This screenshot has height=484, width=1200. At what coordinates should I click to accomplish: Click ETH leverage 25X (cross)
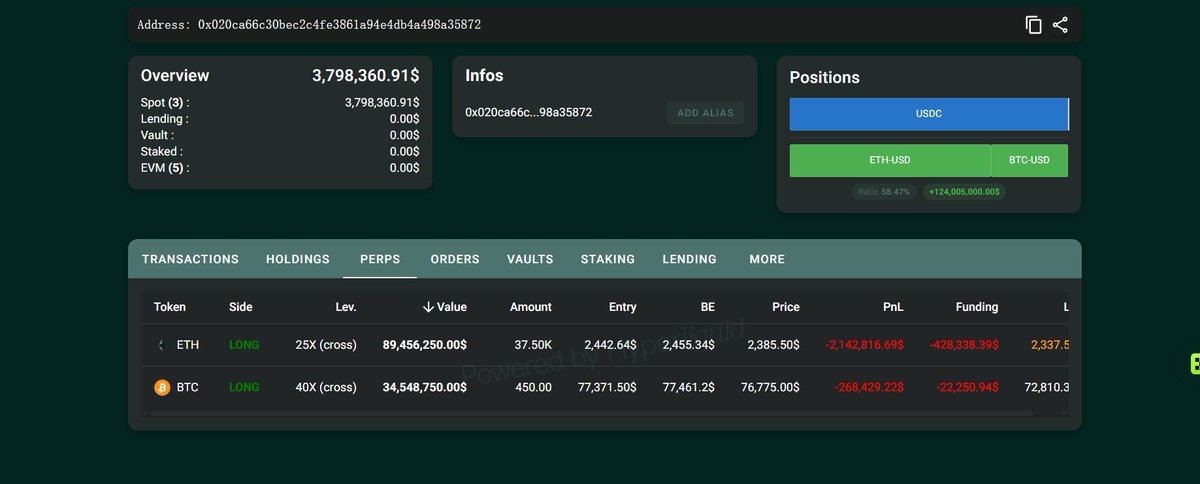click(x=326, y=345)
